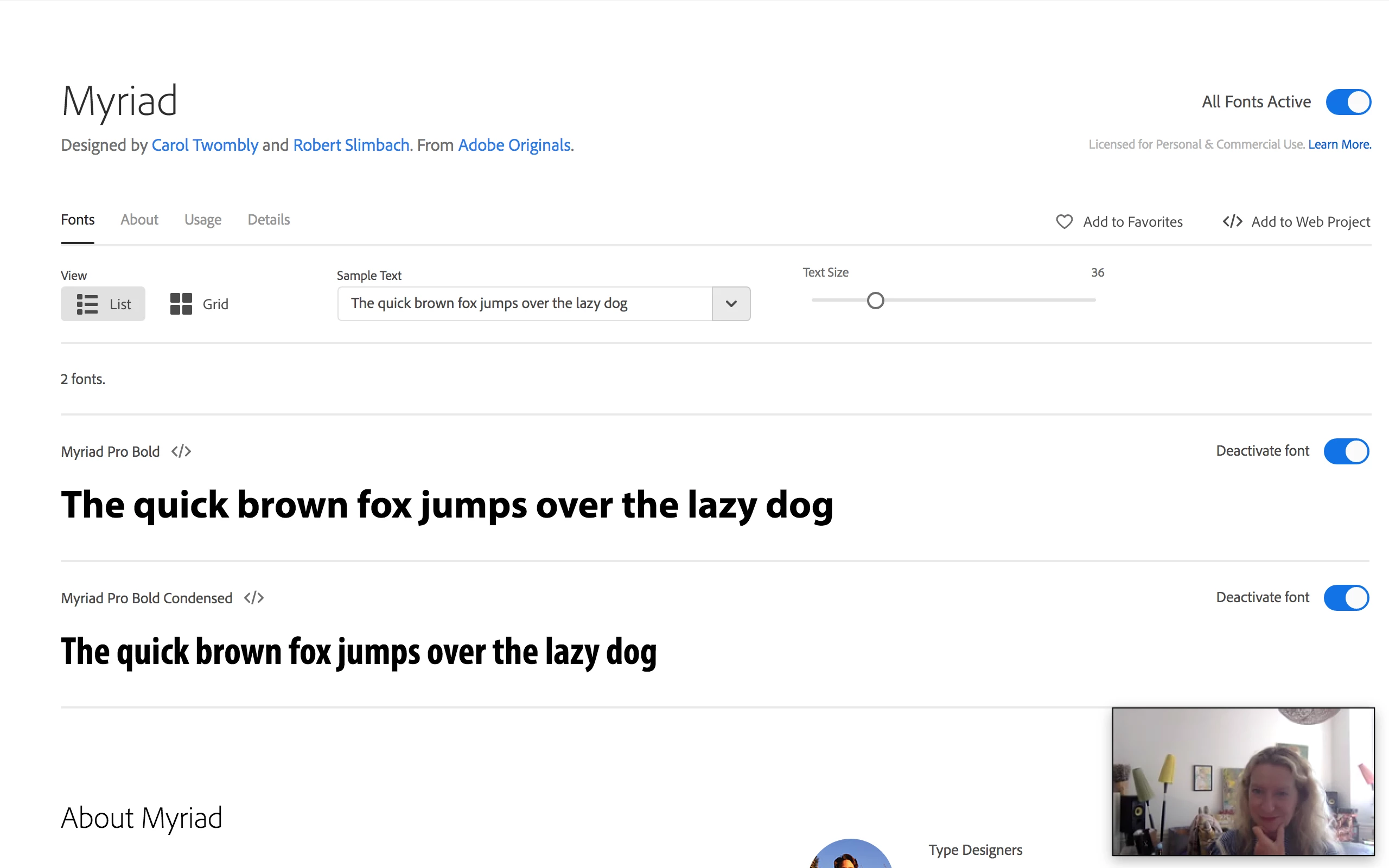
Task: Expand the Sample Text dropdown arrow
Action: pyautogui.click(x=731, y=304)
